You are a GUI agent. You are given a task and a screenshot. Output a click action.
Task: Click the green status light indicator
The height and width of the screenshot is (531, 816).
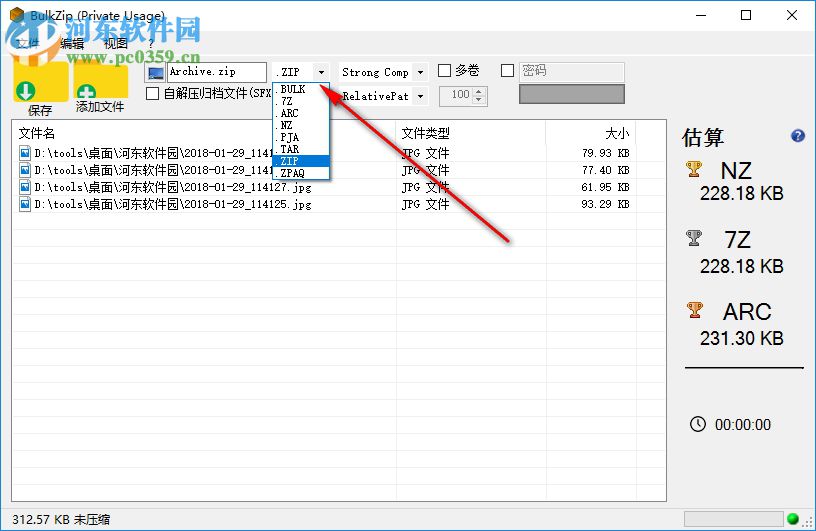[x=793, y=519]
